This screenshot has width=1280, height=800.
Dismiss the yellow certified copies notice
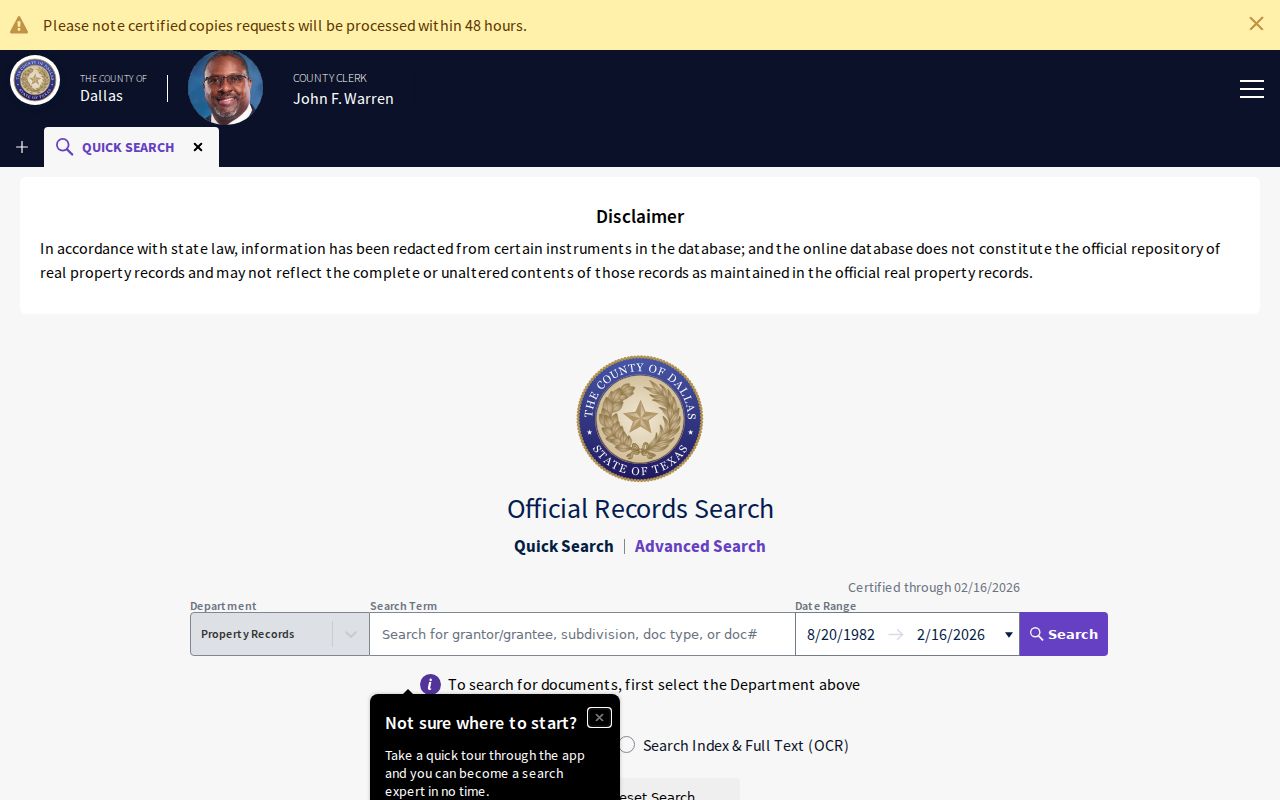tap(1256, 24)
